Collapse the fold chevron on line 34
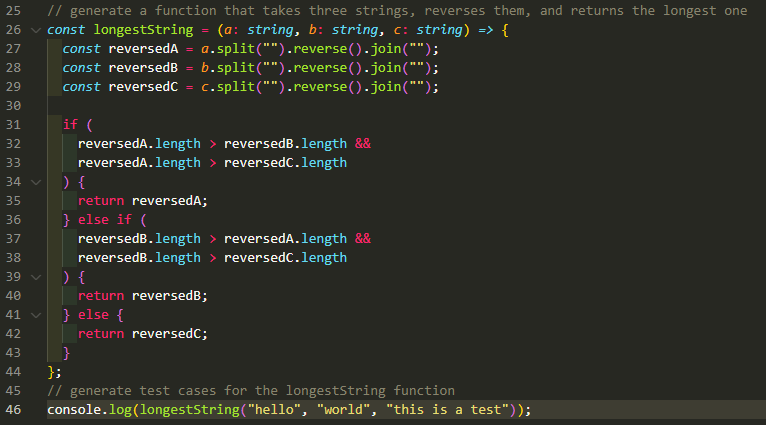This screenshot has height=425, width=766. click(x=36, y=182)
